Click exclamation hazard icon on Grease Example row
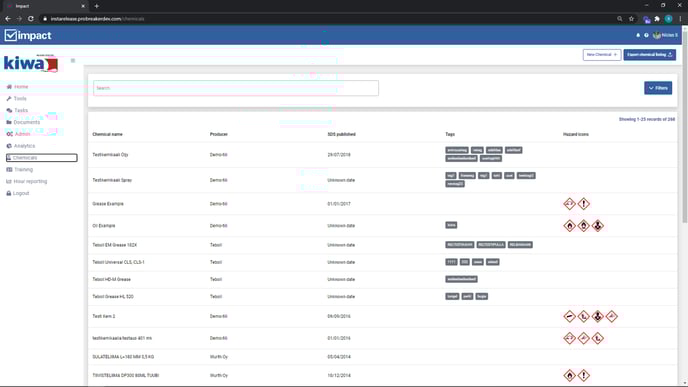Screen dimensions: 688x387 [584, 204]
